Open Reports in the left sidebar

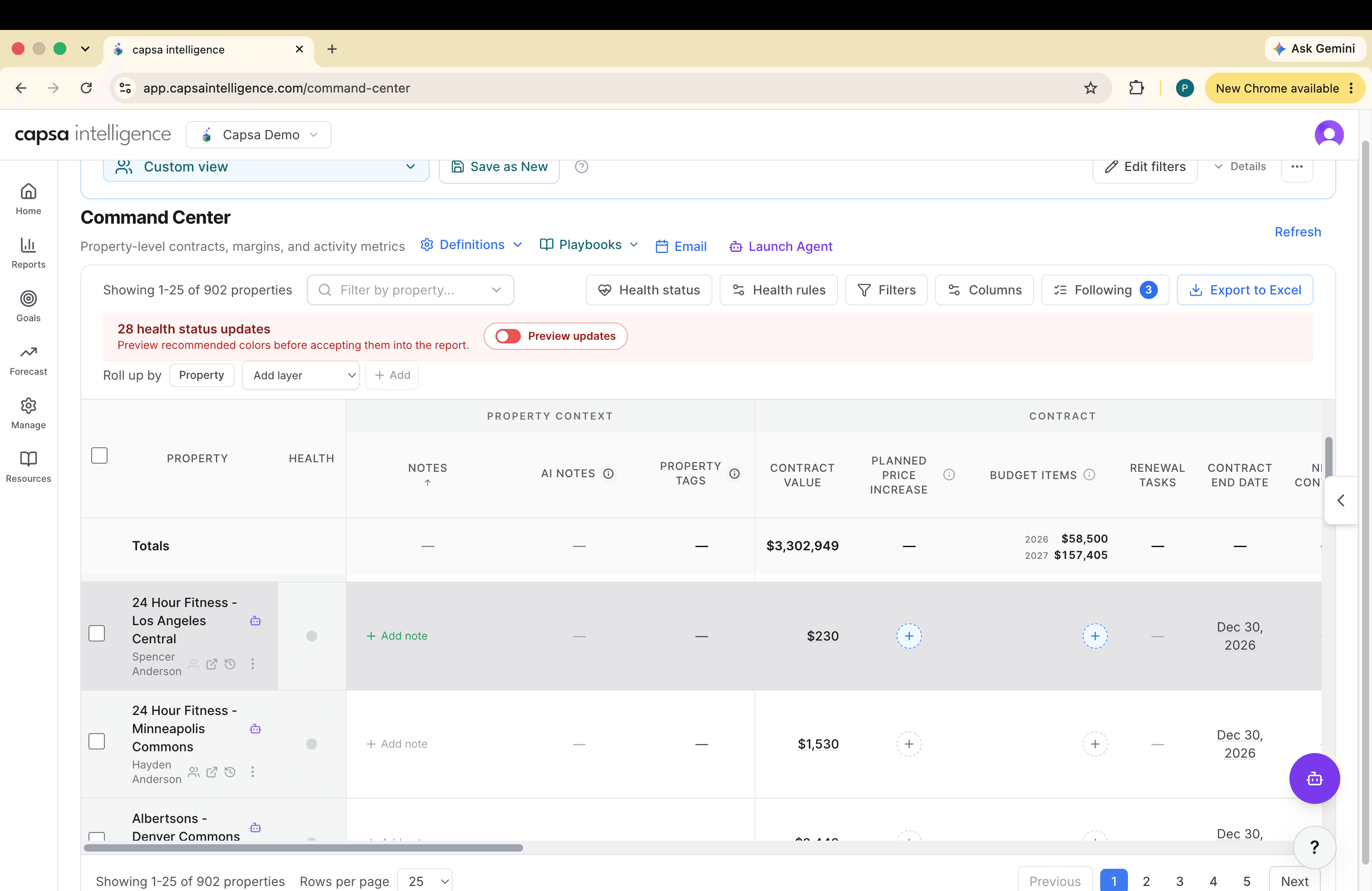pos(28,252)
